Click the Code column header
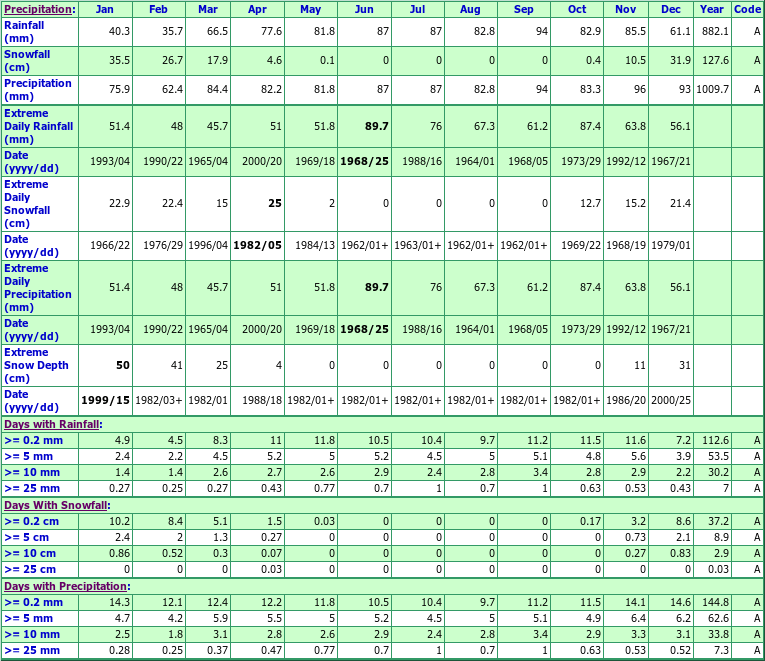Screen dimensions: 765x661 [x=747, y=9]
